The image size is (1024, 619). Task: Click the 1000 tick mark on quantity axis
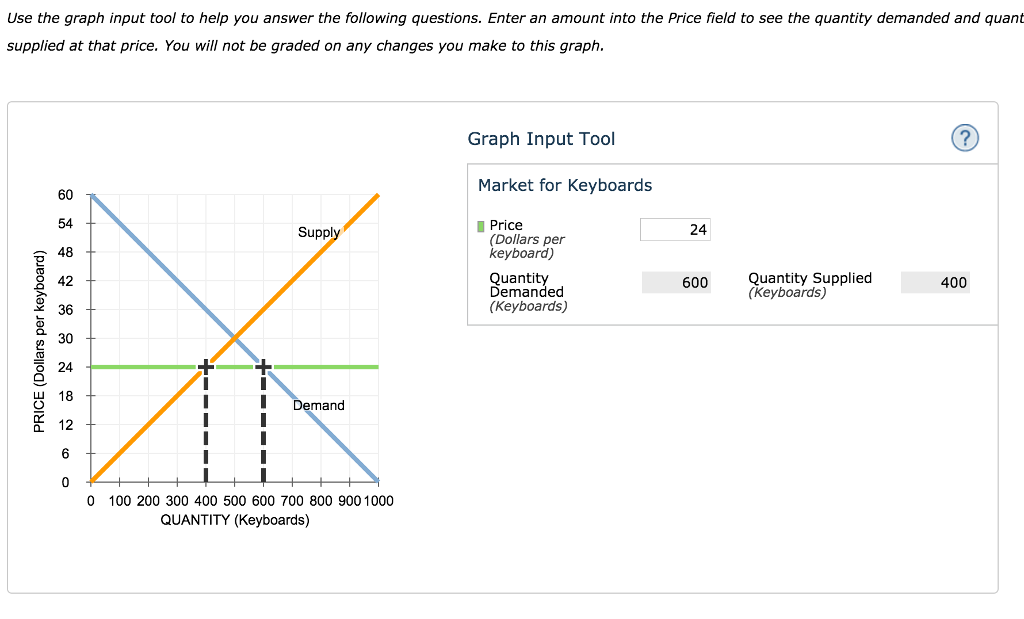(x=378, y=500)
